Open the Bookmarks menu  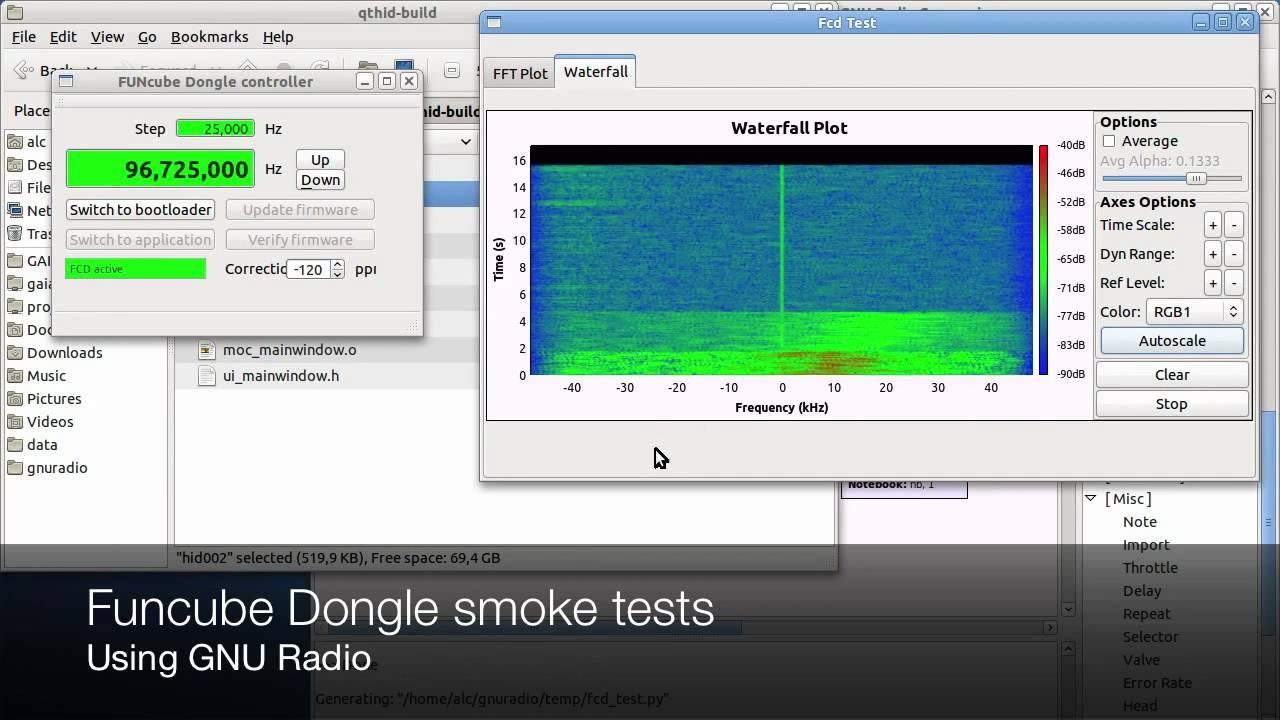coord(209,37)
